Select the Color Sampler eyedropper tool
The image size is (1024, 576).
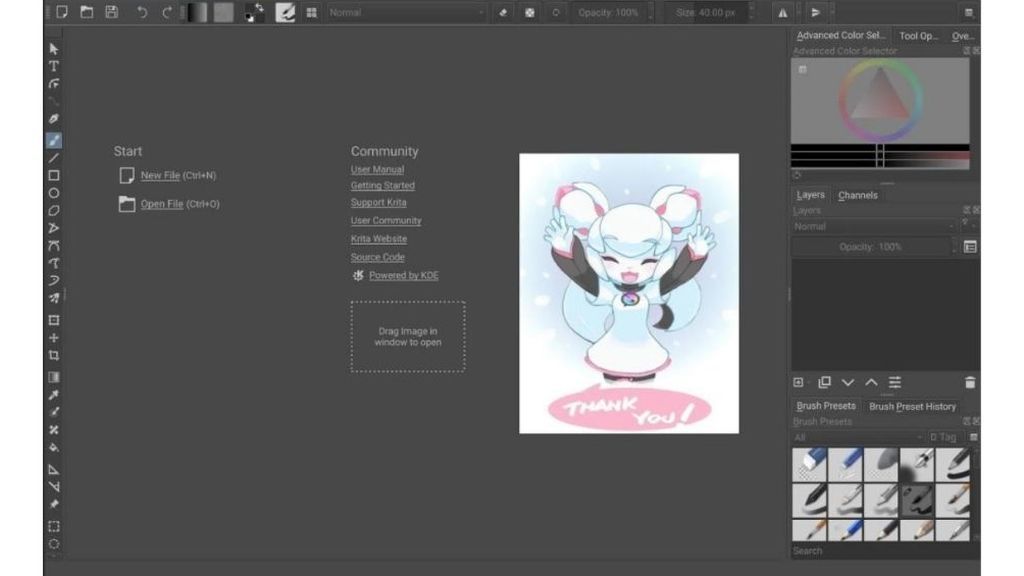pos(54,394)
